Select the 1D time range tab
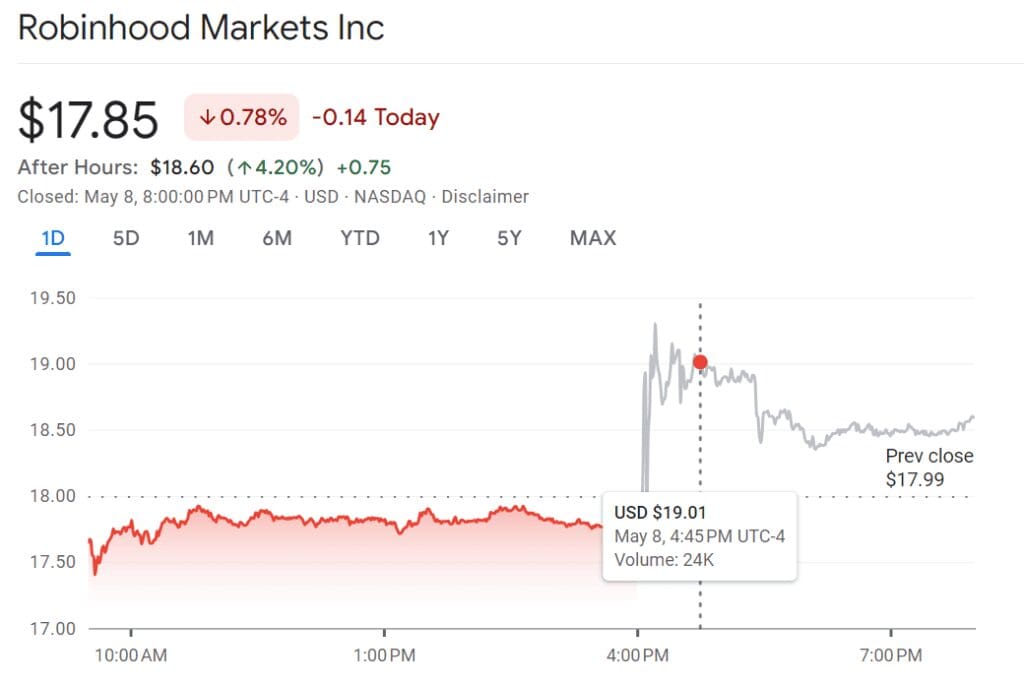 pos(52,238)
